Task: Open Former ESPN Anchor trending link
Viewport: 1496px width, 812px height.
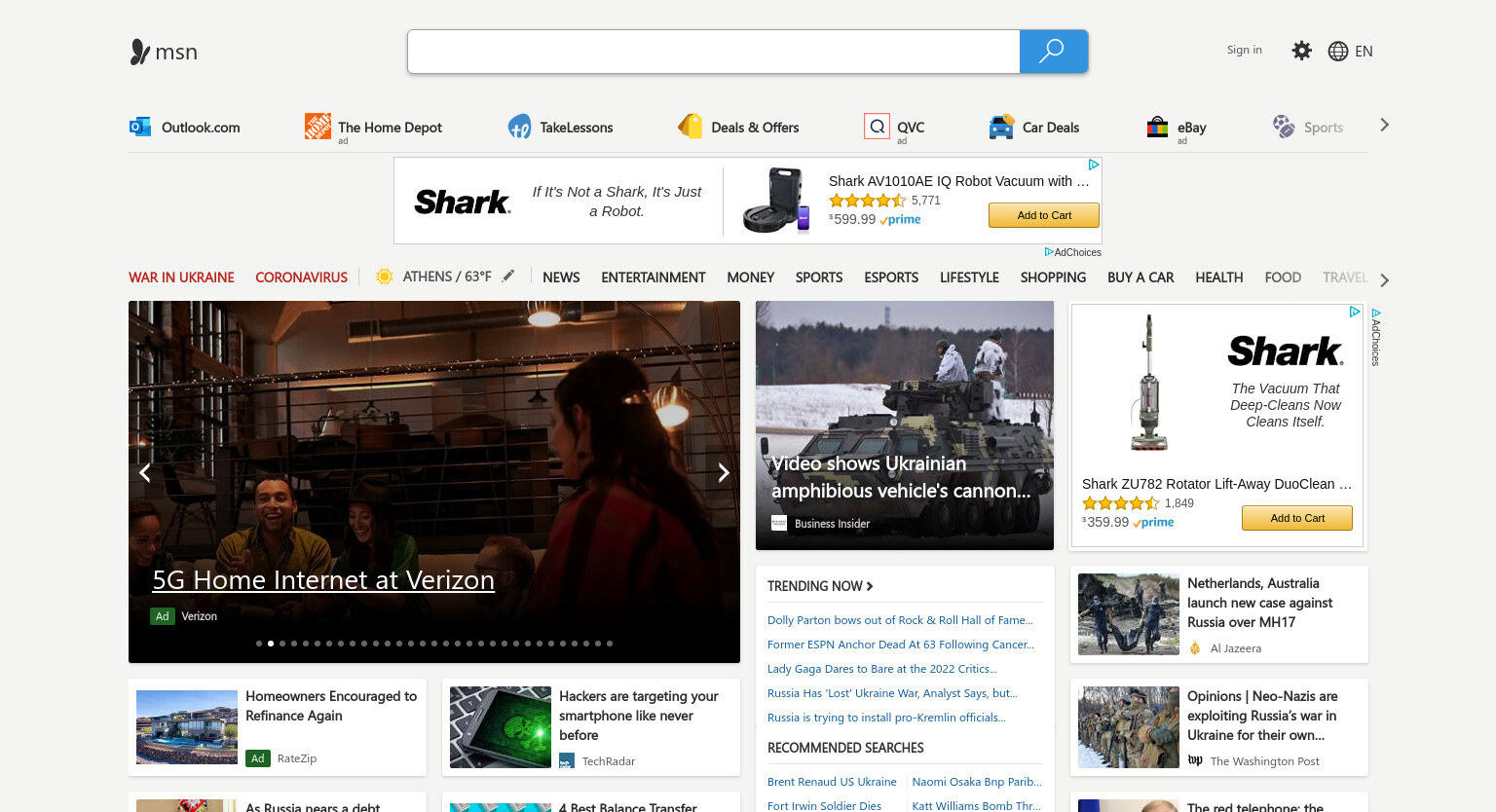Action: coord(901,645)
